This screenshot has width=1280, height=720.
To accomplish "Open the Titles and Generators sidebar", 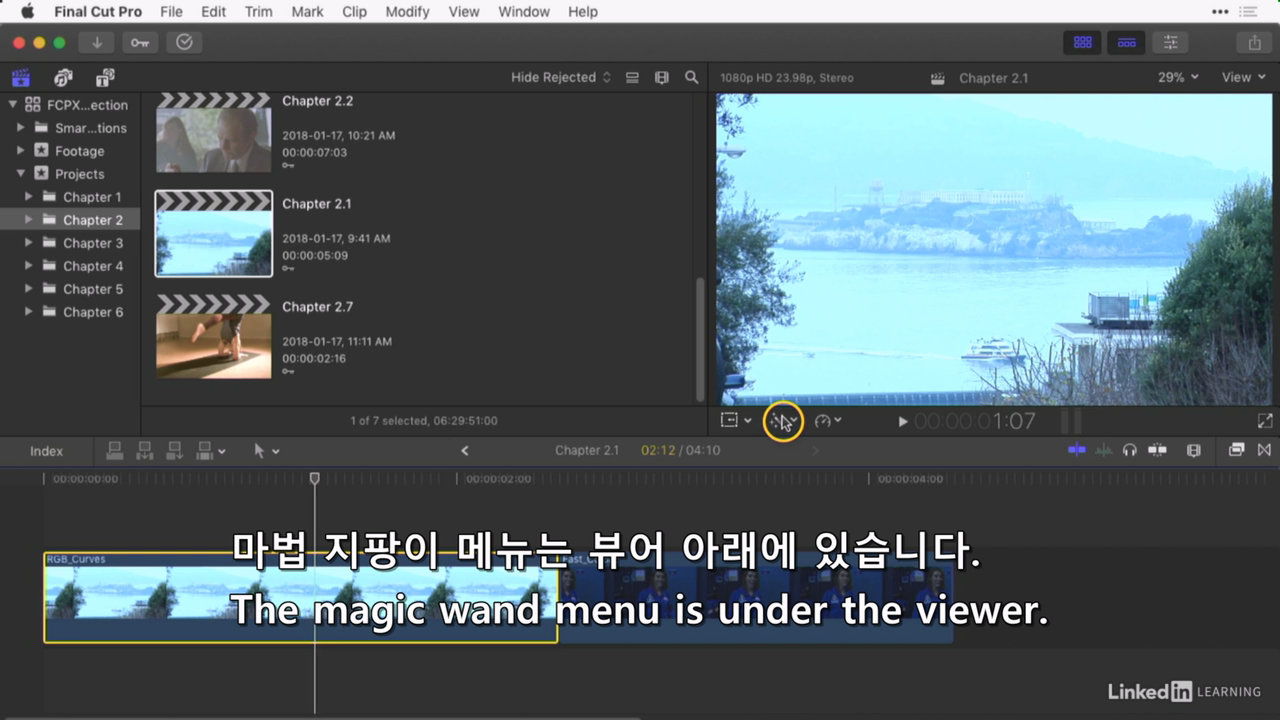I will [x=105, y=77].
